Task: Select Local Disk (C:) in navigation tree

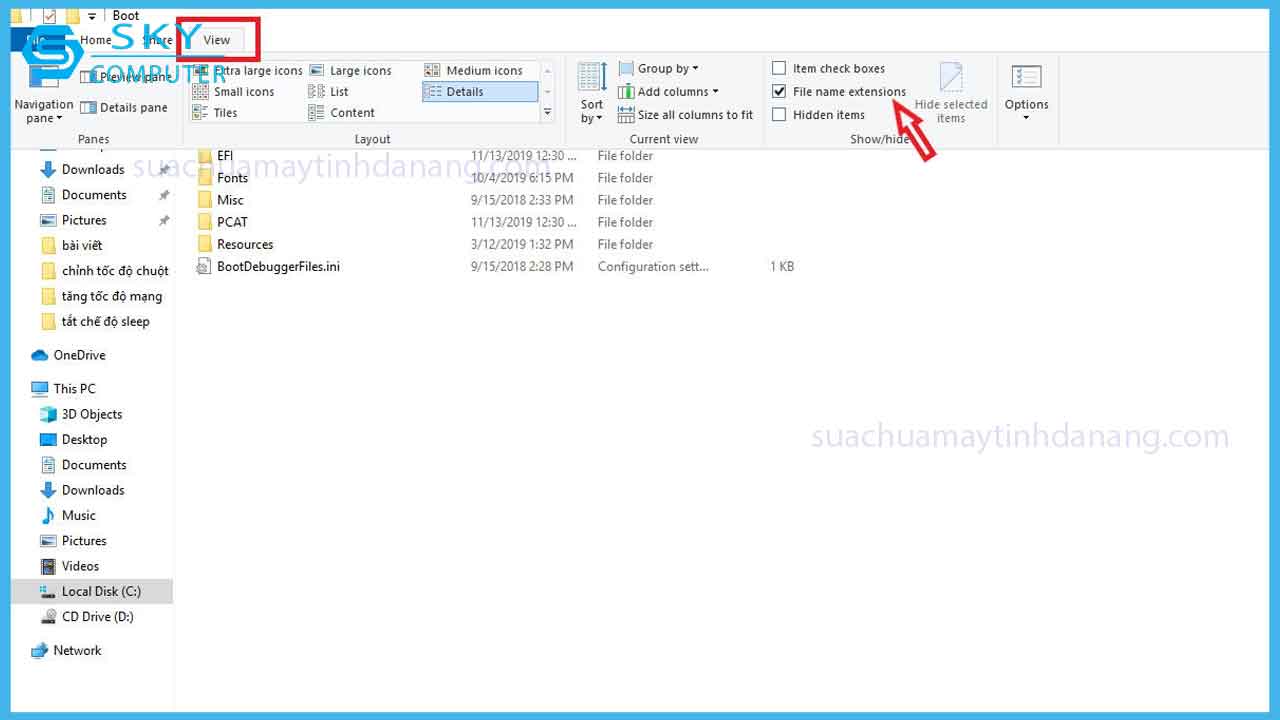Action: click(x=100, y=592)
